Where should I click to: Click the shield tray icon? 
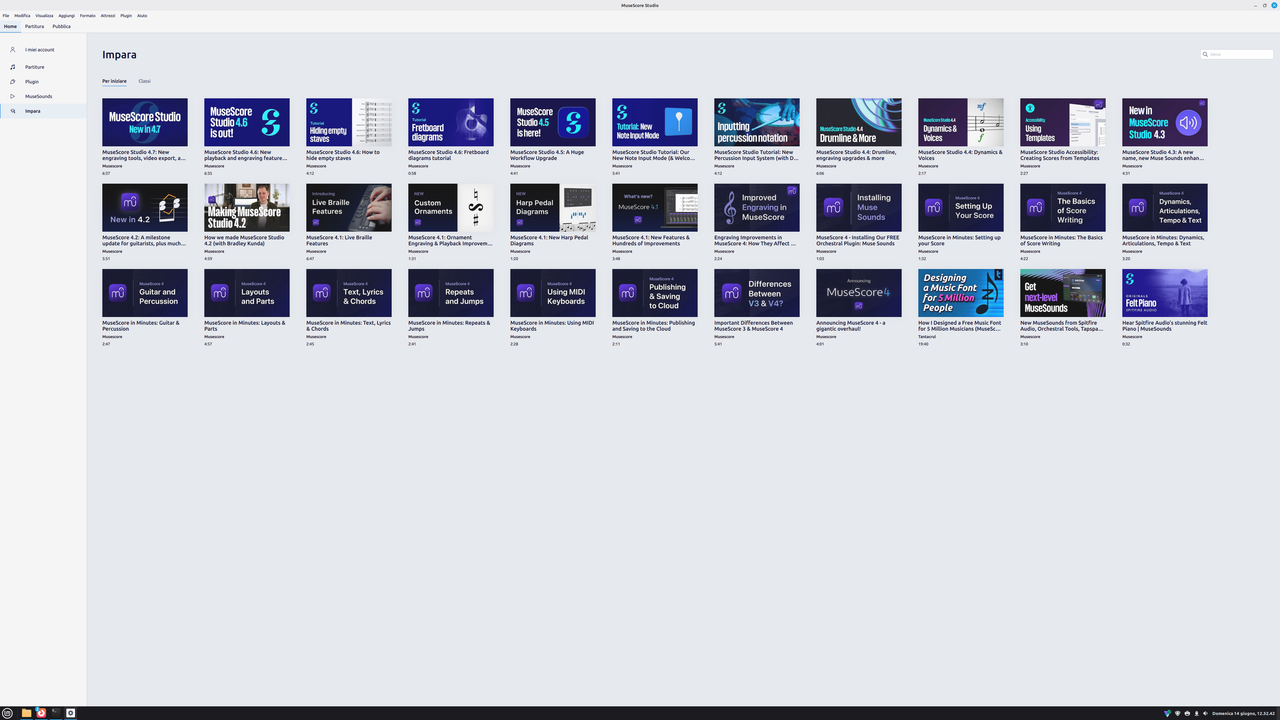click(1177, 713)
